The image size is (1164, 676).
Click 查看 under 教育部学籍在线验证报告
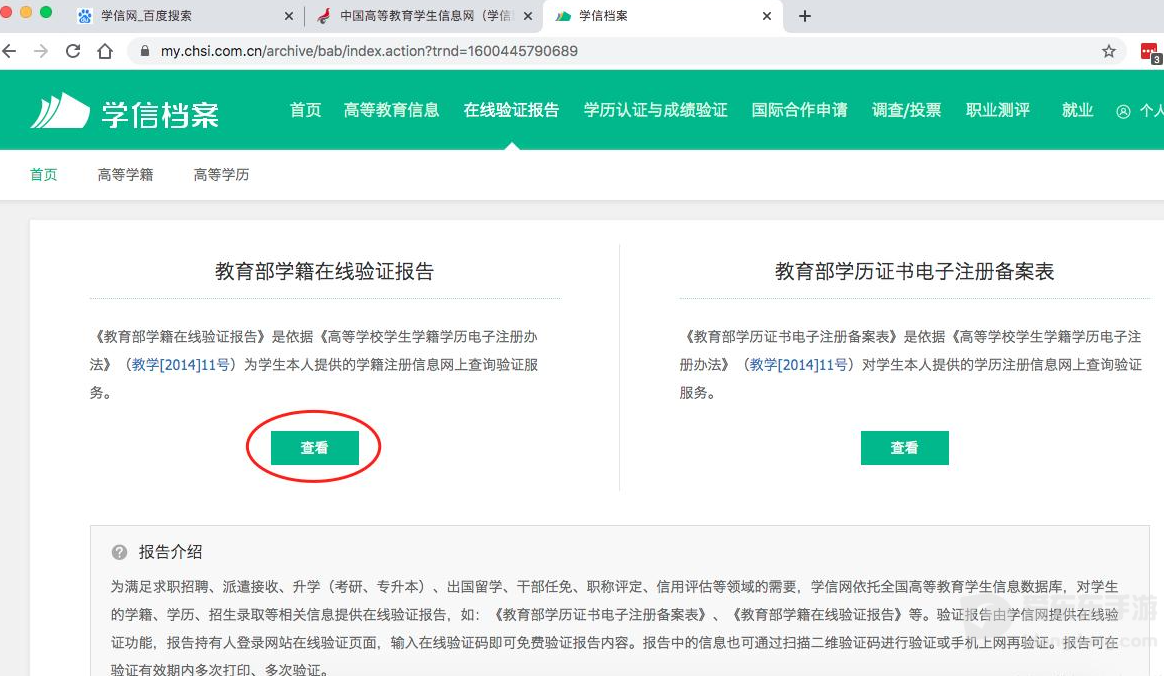[x=315, y=447]
